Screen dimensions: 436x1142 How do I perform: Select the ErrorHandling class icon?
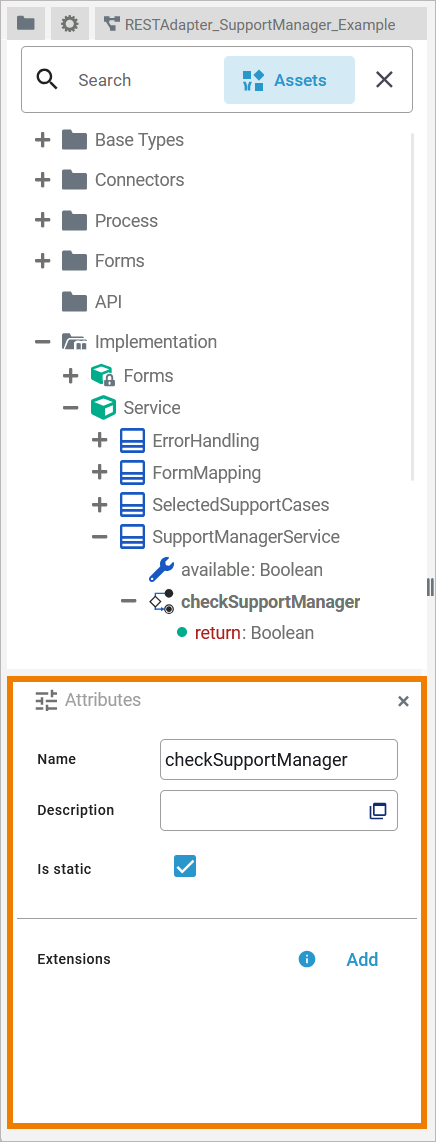(x=132, y=440)
